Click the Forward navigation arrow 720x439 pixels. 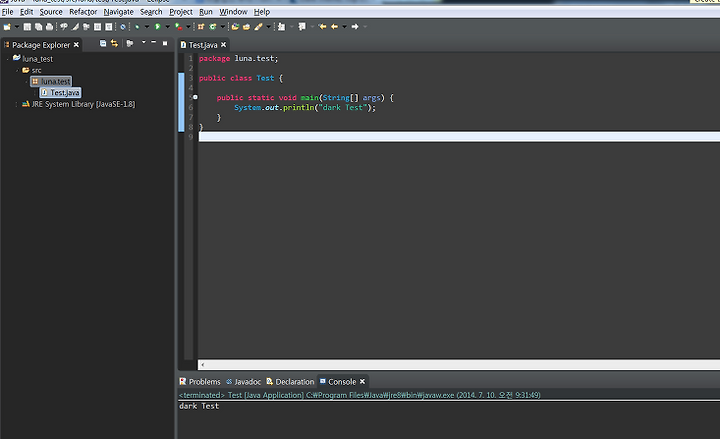355,27
